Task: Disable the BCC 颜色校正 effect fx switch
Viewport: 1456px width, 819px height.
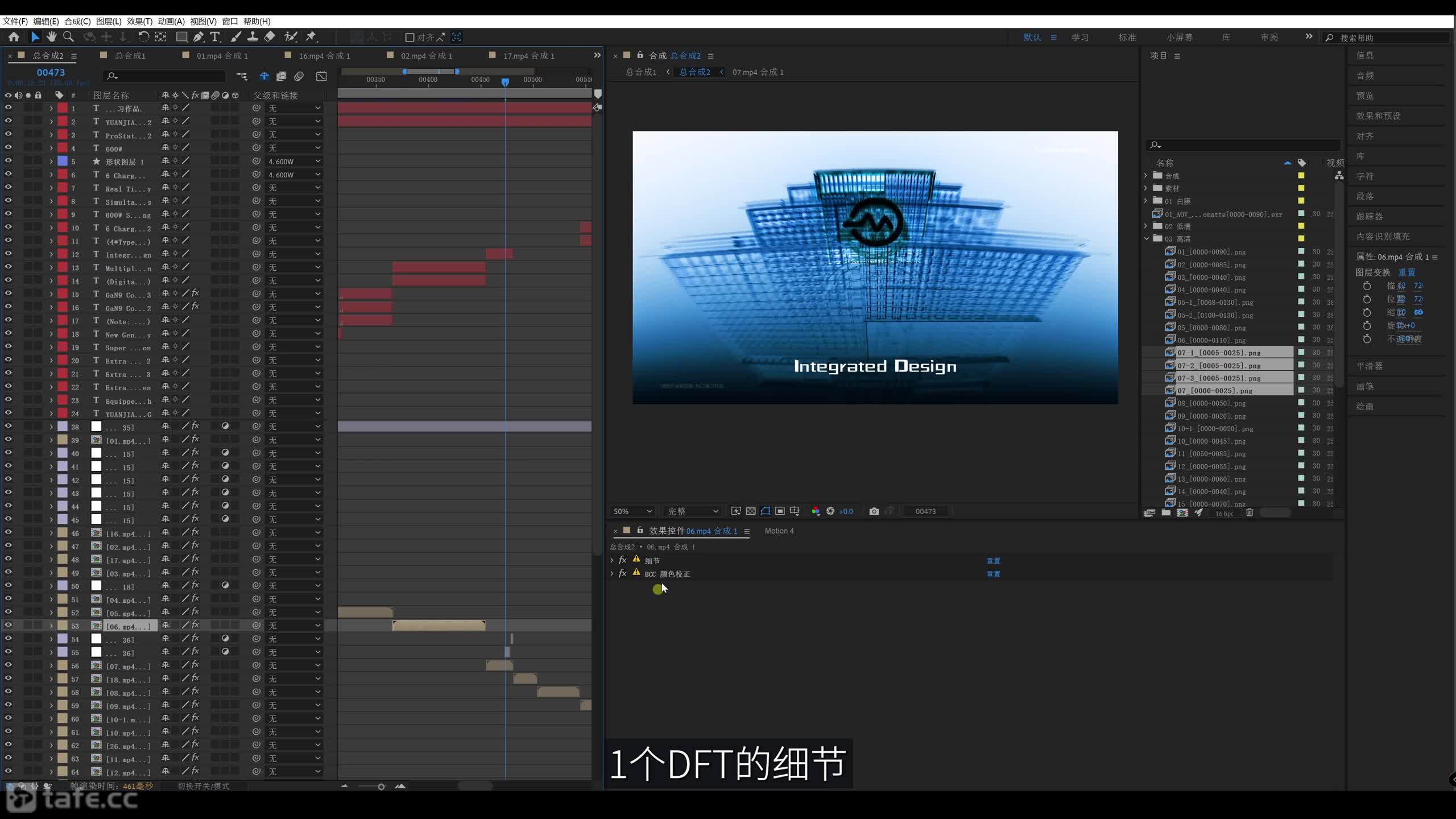Action: point(622,573)
